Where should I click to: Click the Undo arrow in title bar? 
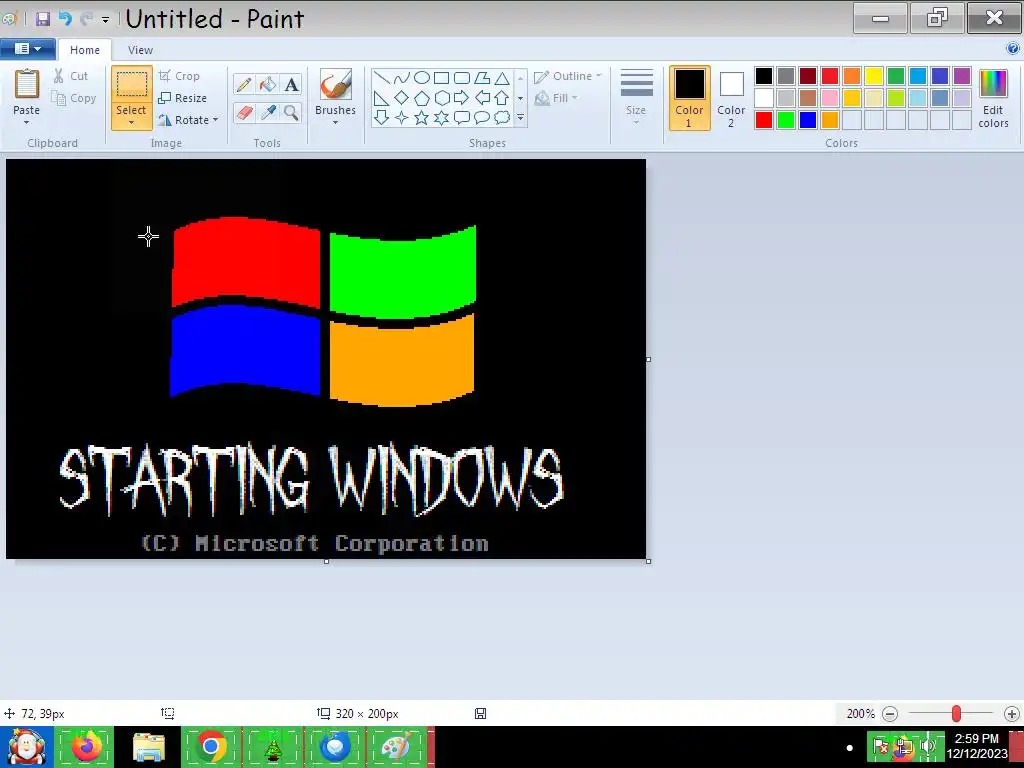(65, 19)
